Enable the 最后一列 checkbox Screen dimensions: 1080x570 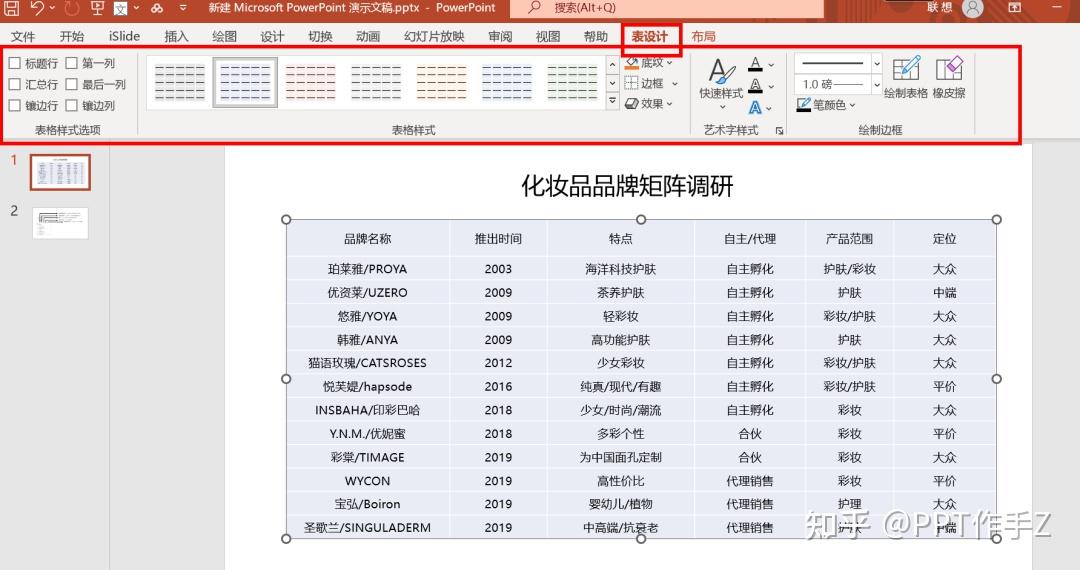coord(72,85)
